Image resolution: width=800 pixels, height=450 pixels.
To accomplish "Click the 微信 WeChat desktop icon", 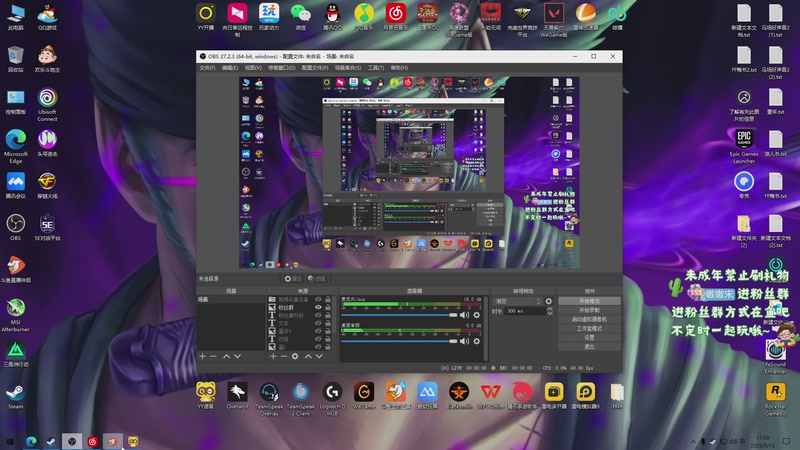I will 301,17.
